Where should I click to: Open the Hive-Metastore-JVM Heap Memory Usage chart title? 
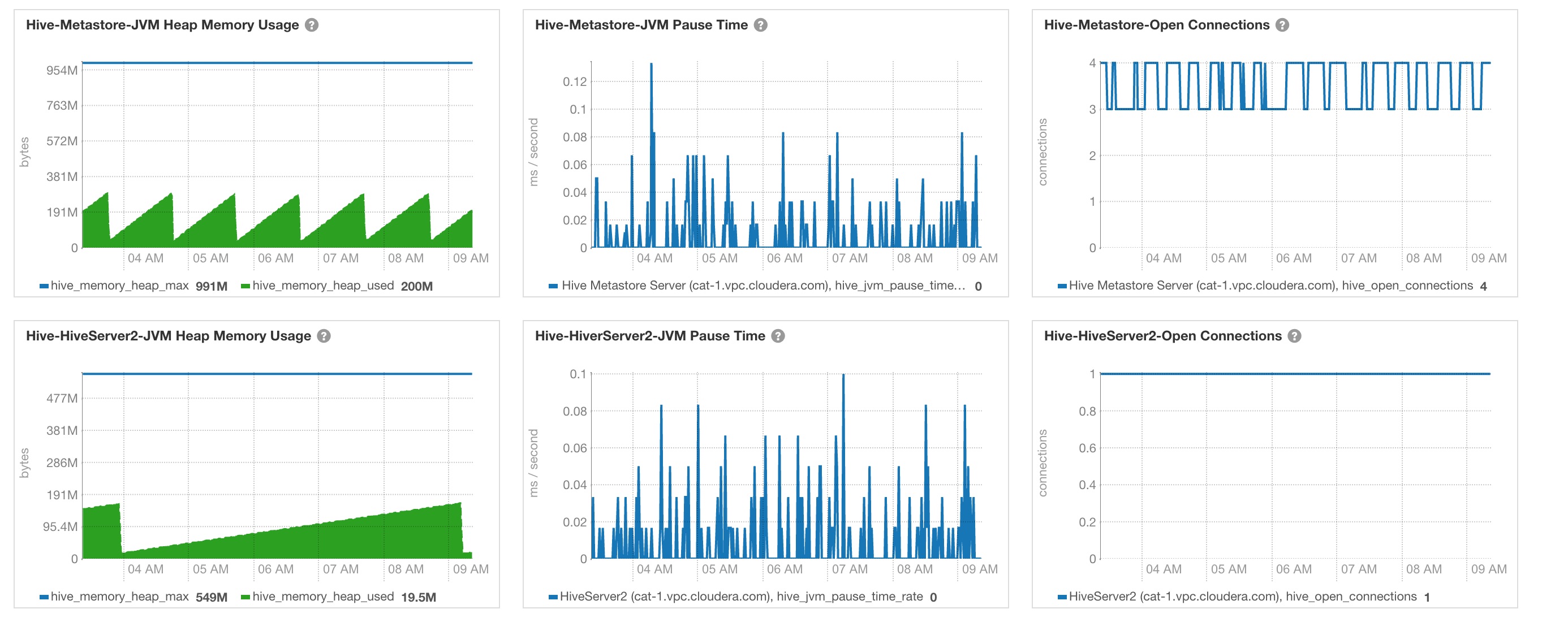point(162,25)
